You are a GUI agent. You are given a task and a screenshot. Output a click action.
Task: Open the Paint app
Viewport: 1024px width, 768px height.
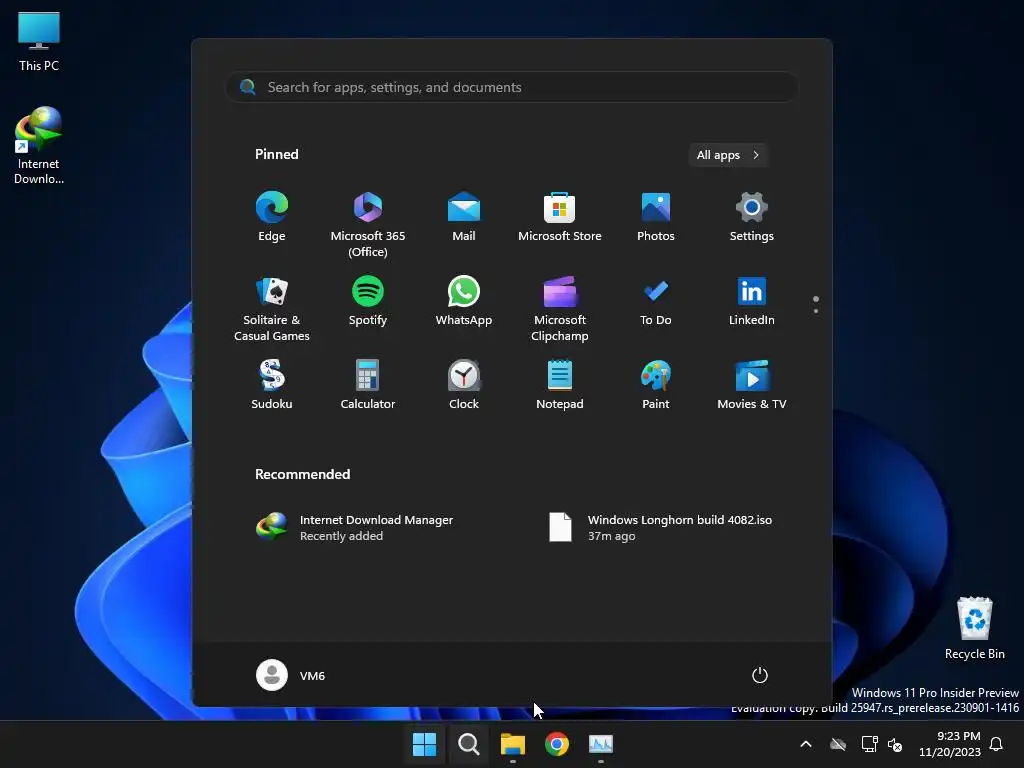point(656,385)
